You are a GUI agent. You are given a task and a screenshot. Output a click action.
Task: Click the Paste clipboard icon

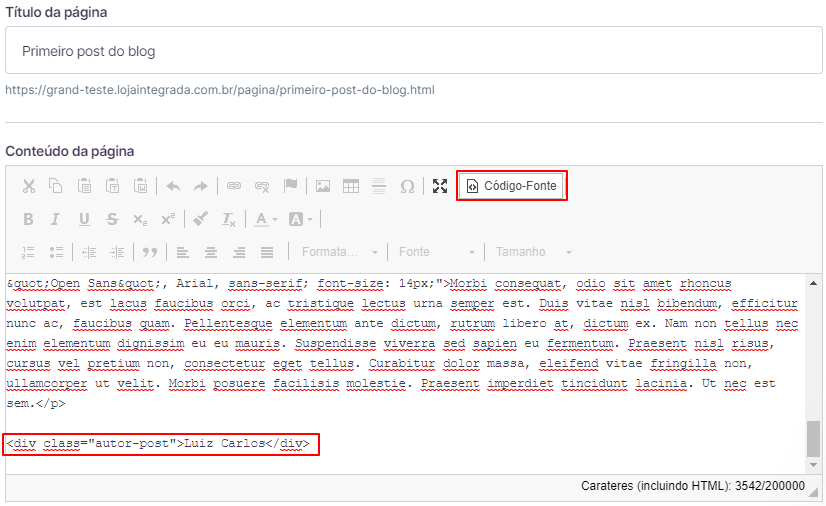(84, 186)
